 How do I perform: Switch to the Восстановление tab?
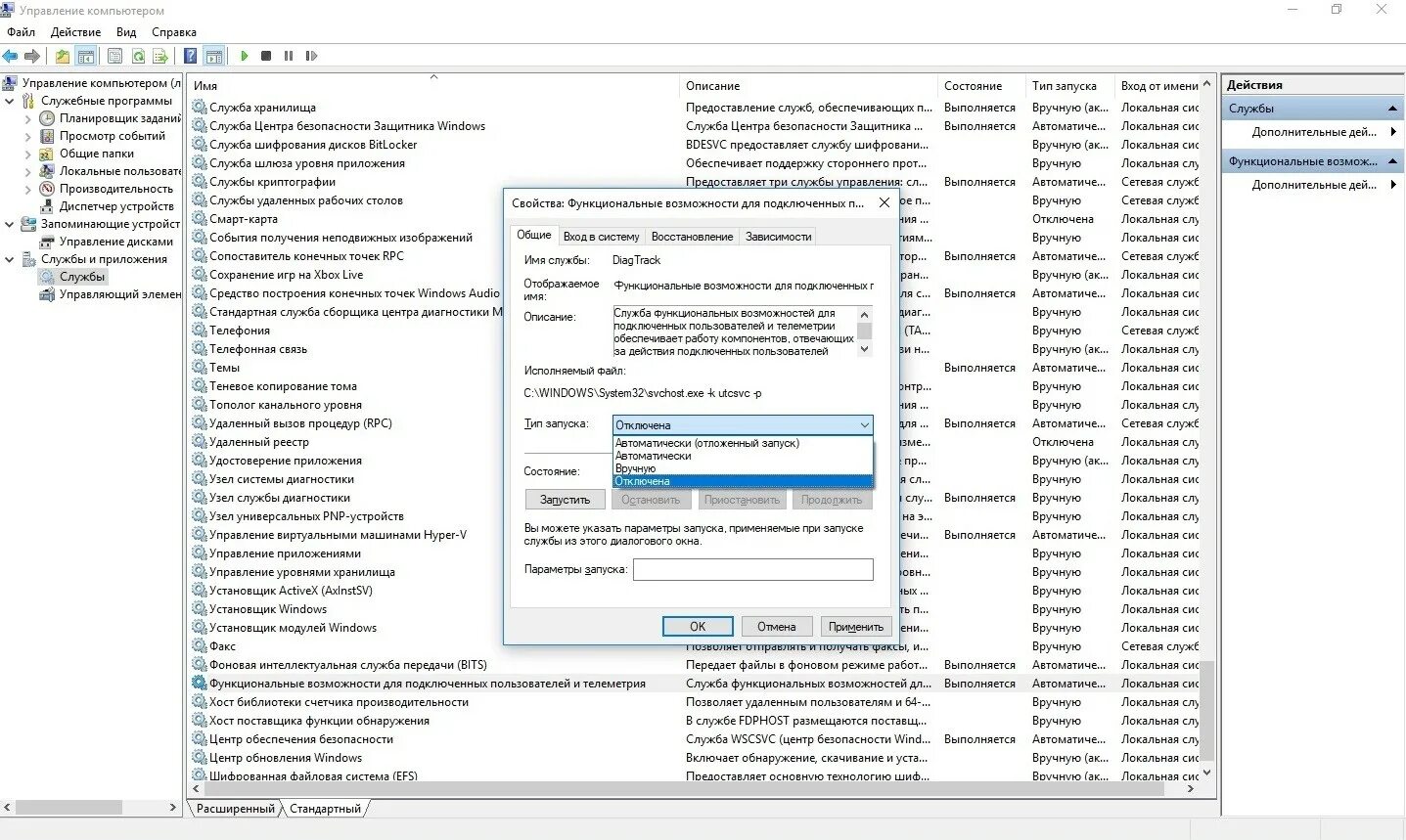pyautogui.click(x=692, y=237)
